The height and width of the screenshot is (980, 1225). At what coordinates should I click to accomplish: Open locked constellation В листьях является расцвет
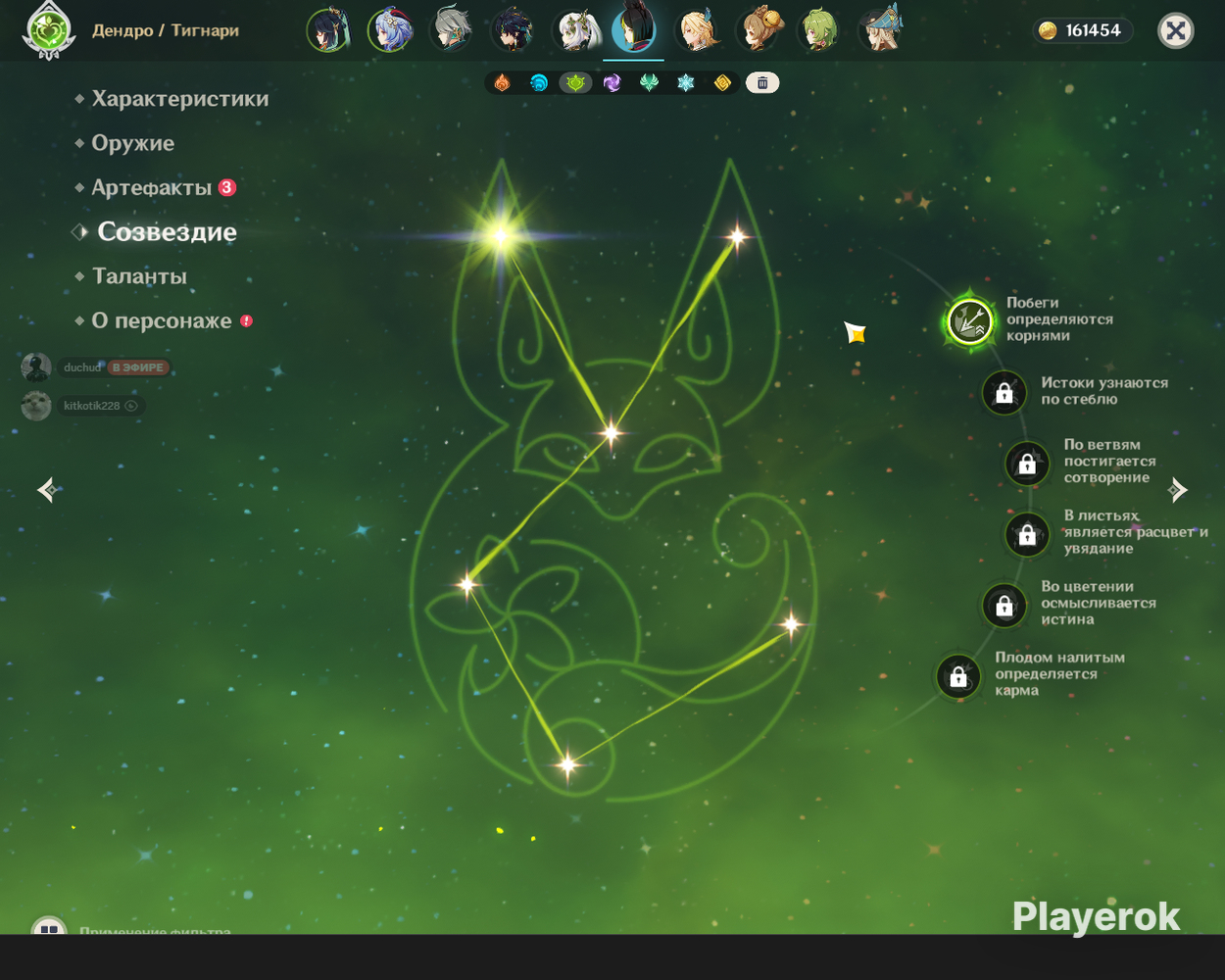point(1027,534)
